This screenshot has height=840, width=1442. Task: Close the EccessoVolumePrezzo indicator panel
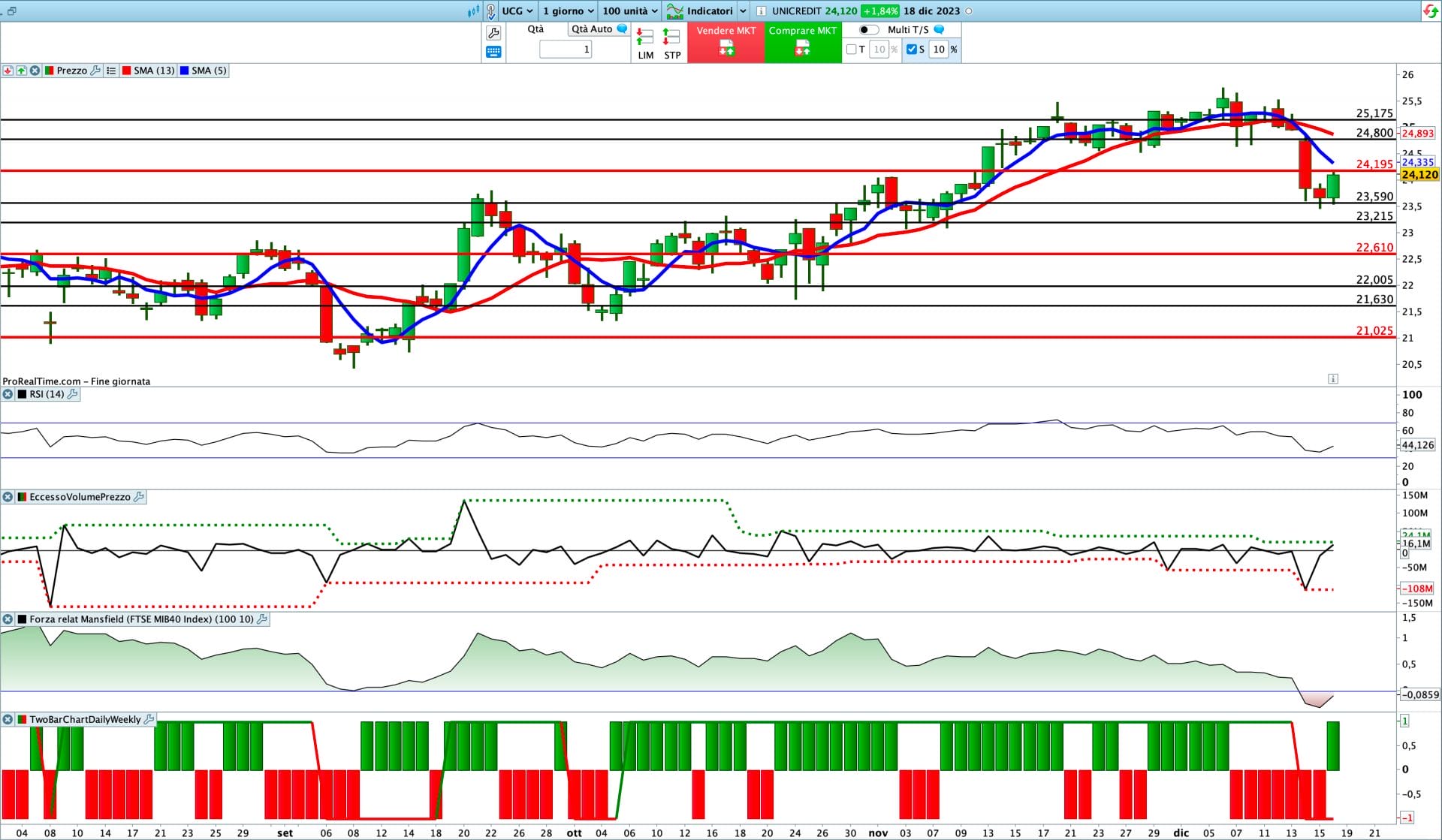(x=8, y=497)
